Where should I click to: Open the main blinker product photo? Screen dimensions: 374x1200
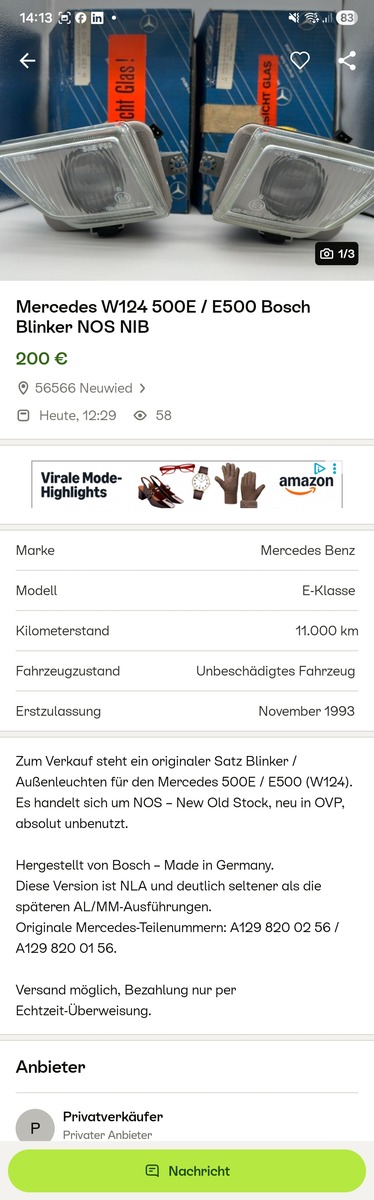pos(187,140)
